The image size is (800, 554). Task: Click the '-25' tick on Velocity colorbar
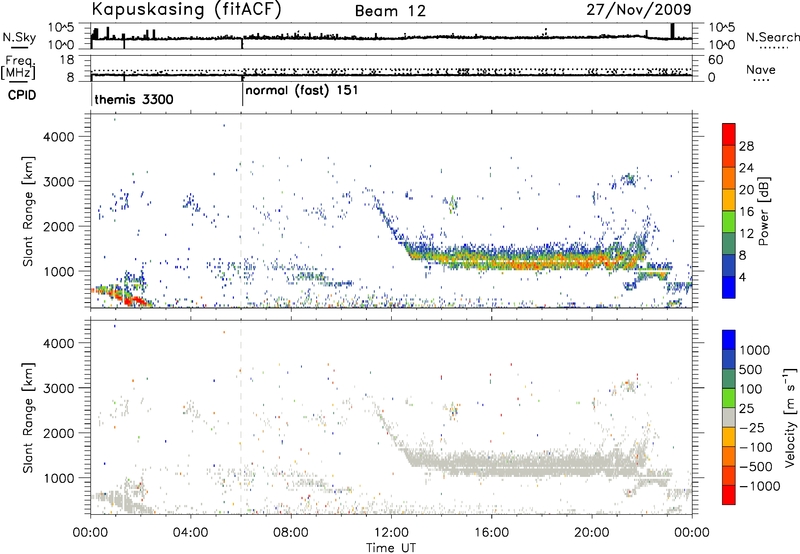pyautogui.click(x=753, y=427)
